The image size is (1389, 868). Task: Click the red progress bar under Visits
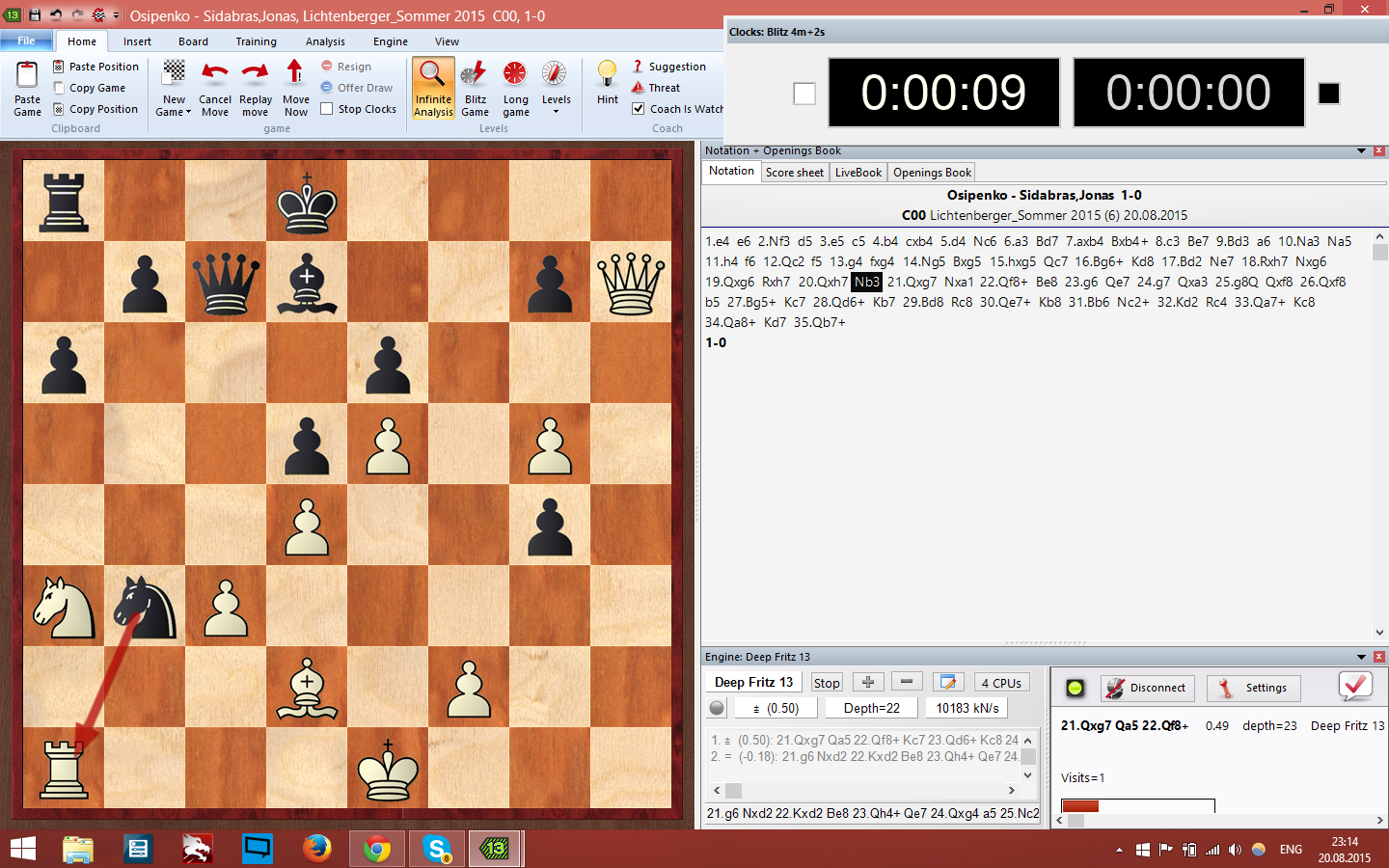tap(1080, 806)
